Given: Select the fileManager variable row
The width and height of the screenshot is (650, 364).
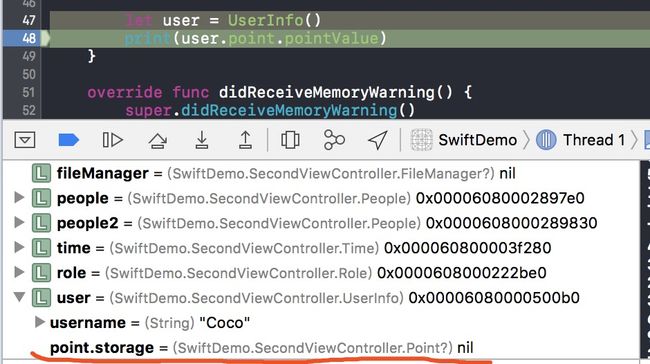Looking at the screenshot, I should coord(321,173).
